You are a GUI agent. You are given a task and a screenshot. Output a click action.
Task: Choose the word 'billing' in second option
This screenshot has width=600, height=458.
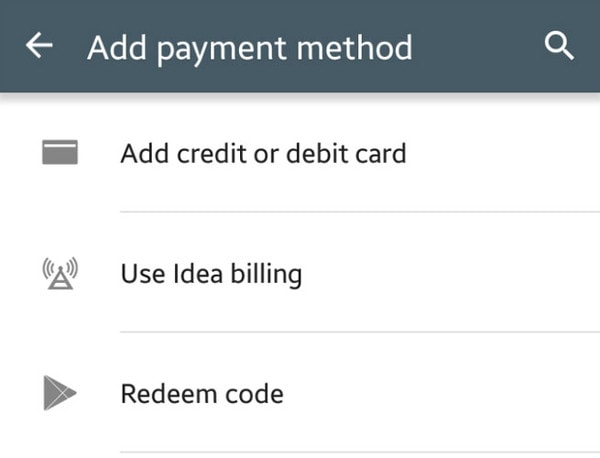click(x=266, y=274)
